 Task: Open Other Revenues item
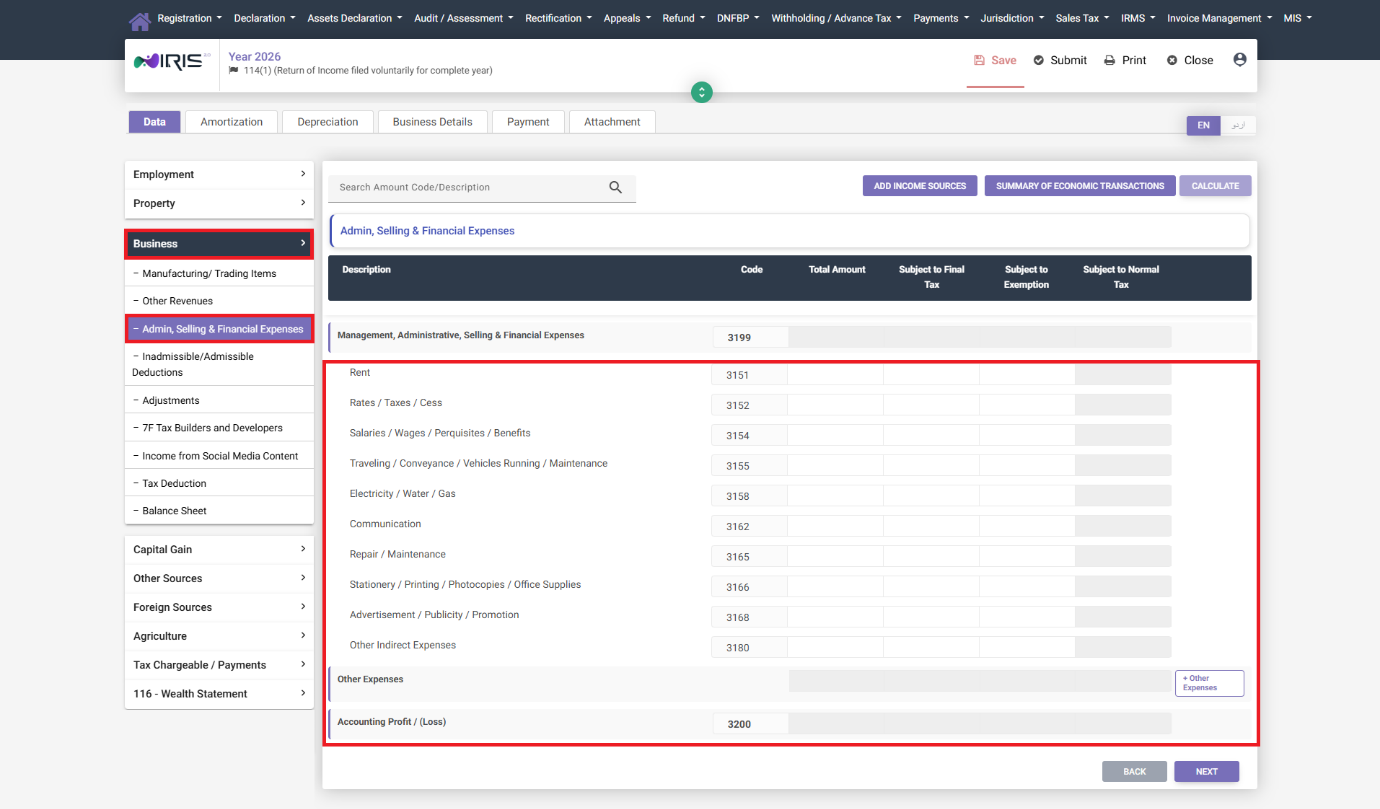coord(219,301)
